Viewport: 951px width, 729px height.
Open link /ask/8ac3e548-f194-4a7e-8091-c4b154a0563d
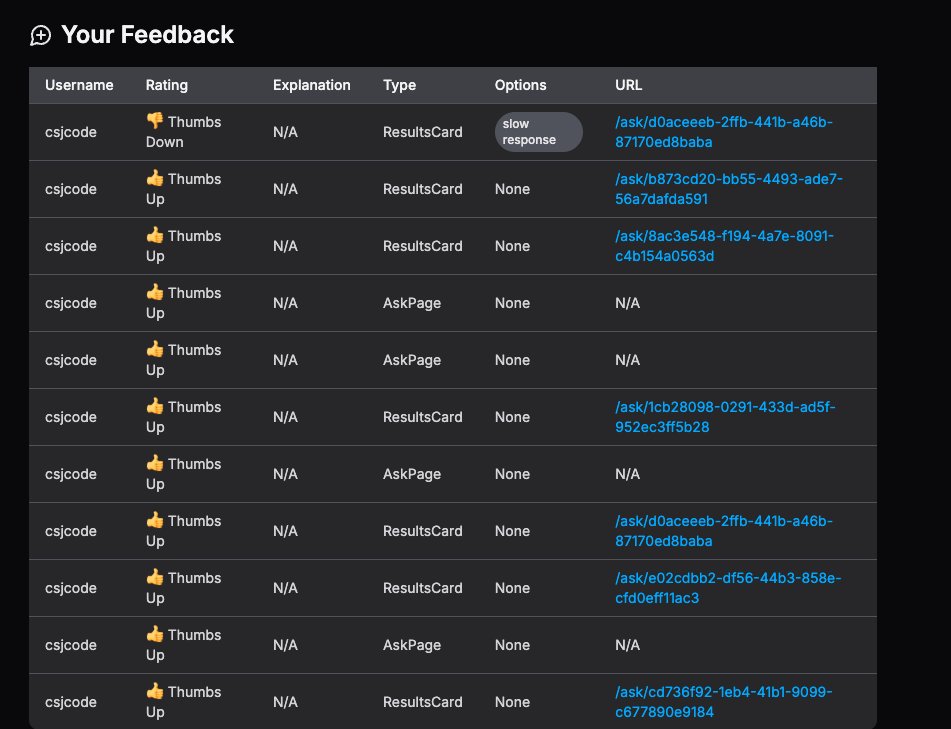[x=724, y=246]
